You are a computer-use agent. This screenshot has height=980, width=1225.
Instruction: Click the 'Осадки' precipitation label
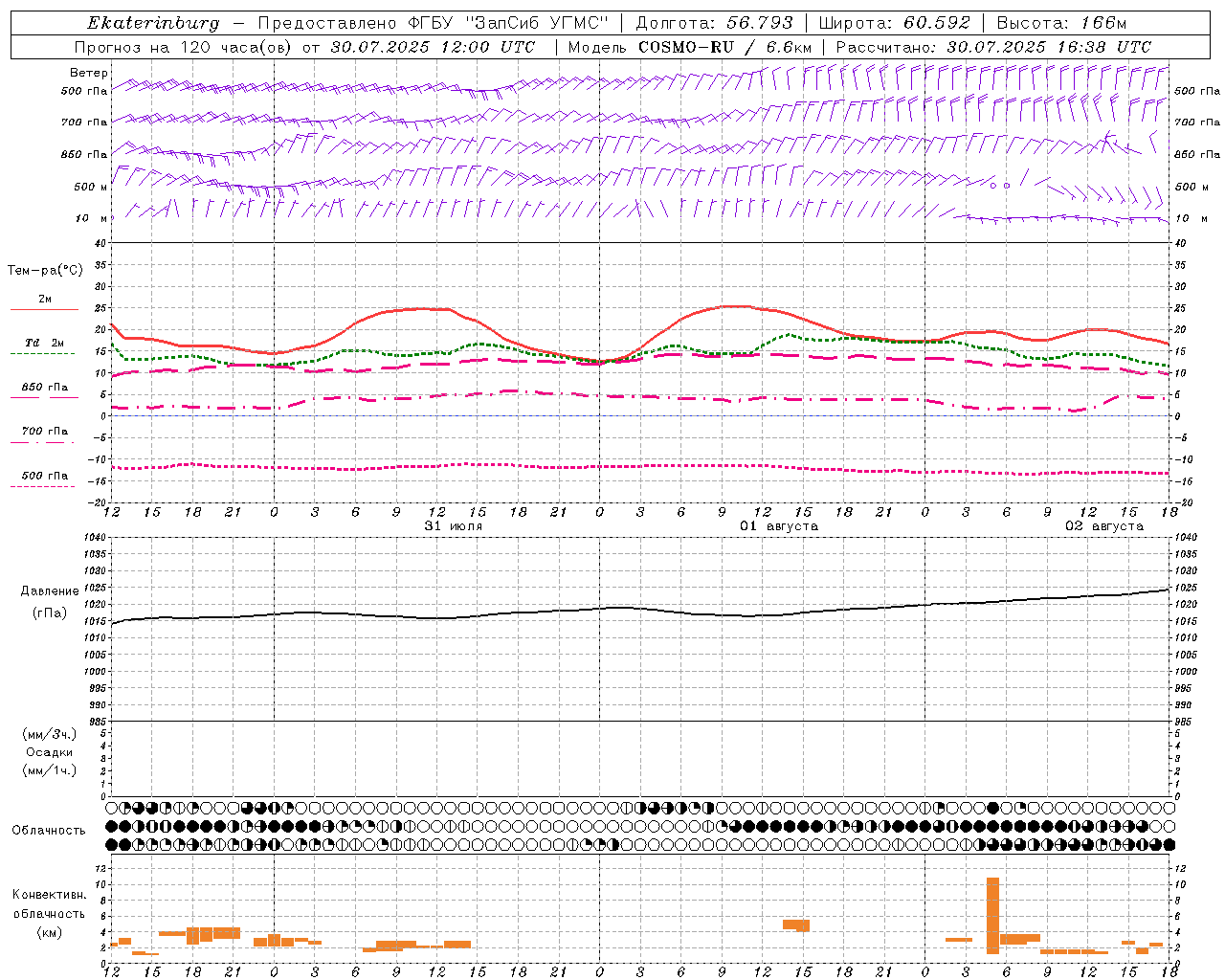(50, 752)
